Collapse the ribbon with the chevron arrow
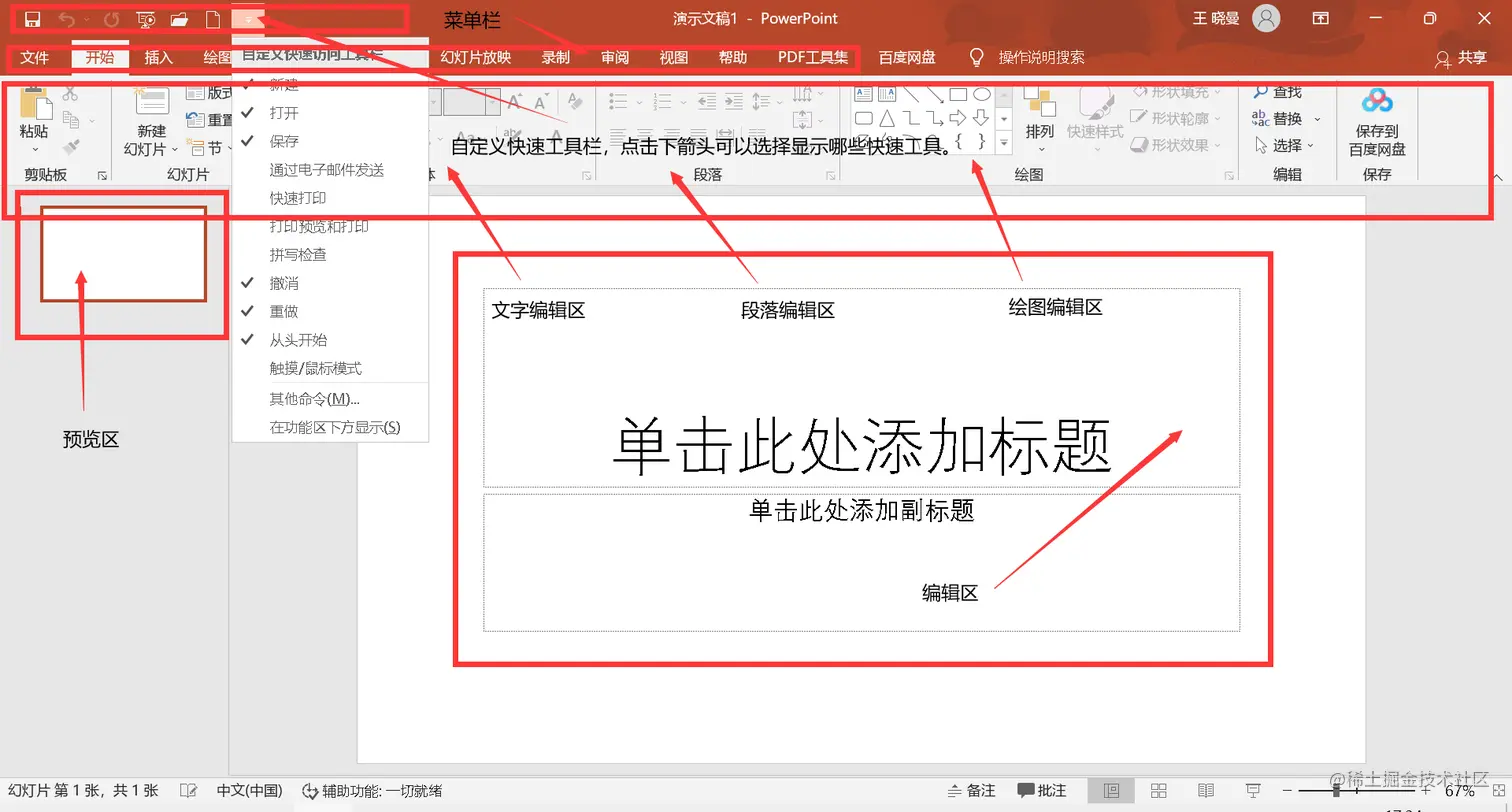Viewport: 1512px width, 812px height. pos(1497,177)
